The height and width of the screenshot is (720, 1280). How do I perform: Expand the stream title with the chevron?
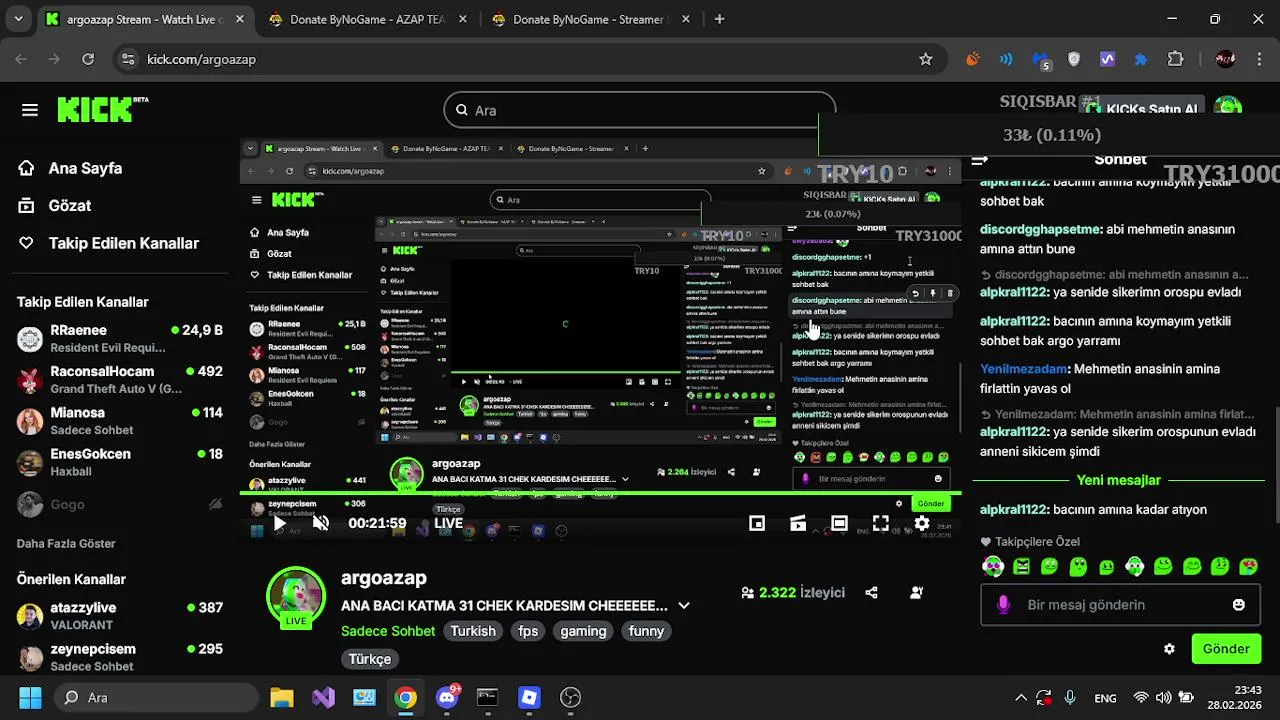[x=684, y=606]
